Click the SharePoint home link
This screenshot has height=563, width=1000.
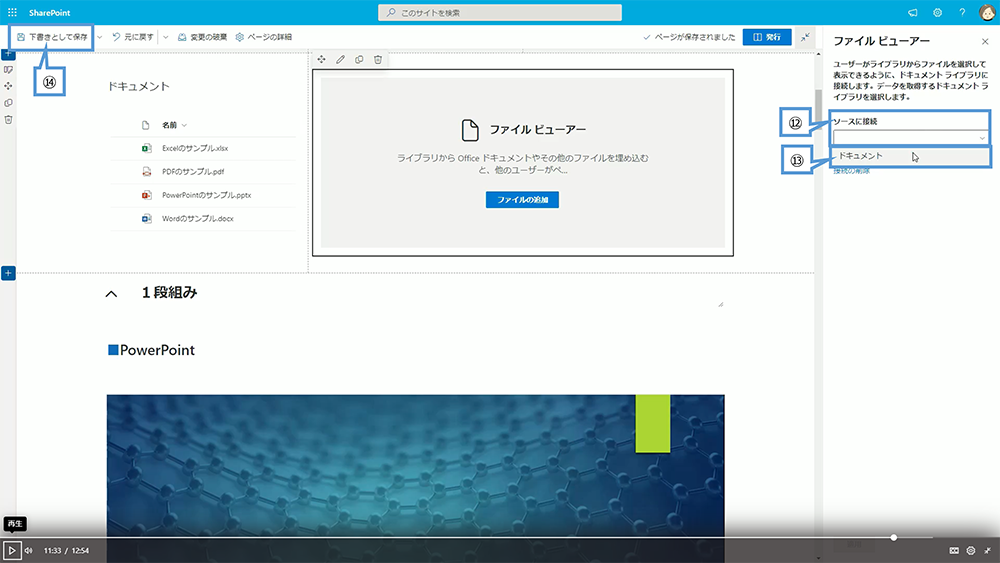coord(49,13)
